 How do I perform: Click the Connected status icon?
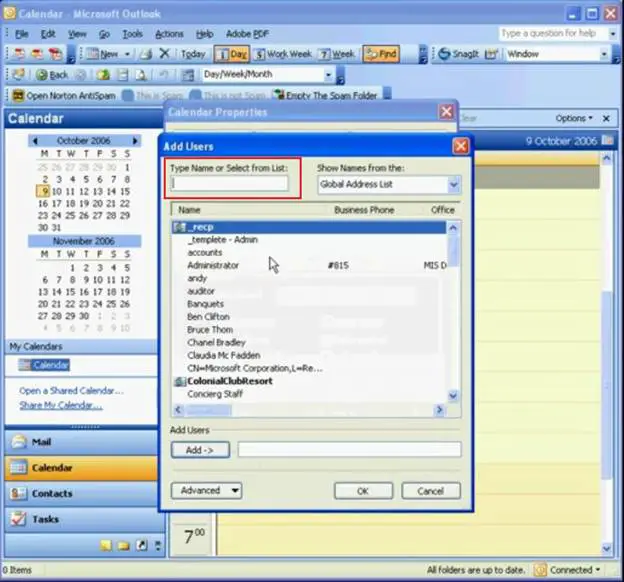540,570
